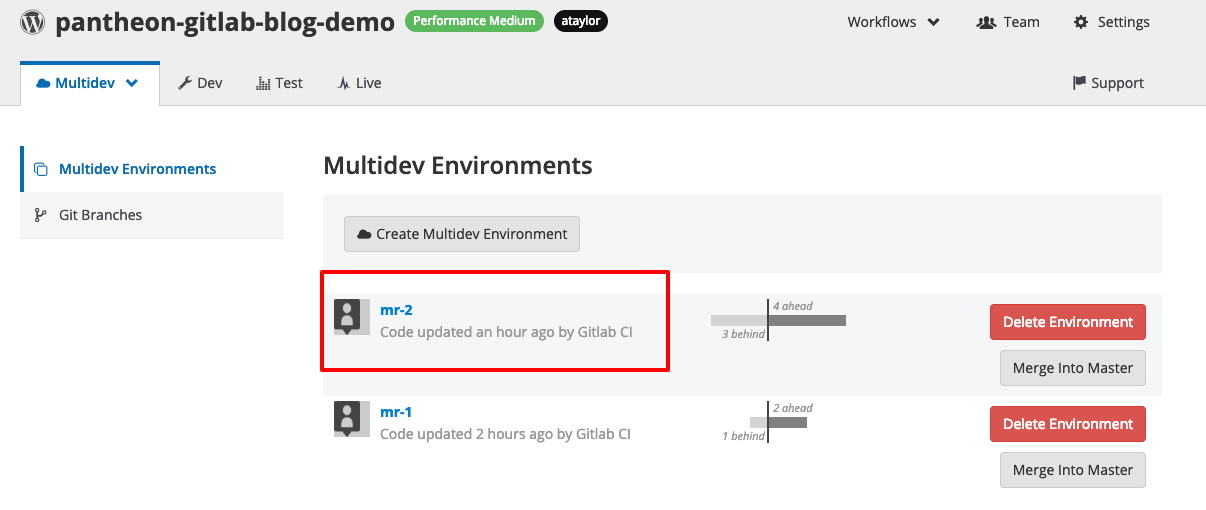The height and width of the screenshot is (510, 1206).
Task: Open the mr-2 environment link
Action: click(x=396, y=310)
